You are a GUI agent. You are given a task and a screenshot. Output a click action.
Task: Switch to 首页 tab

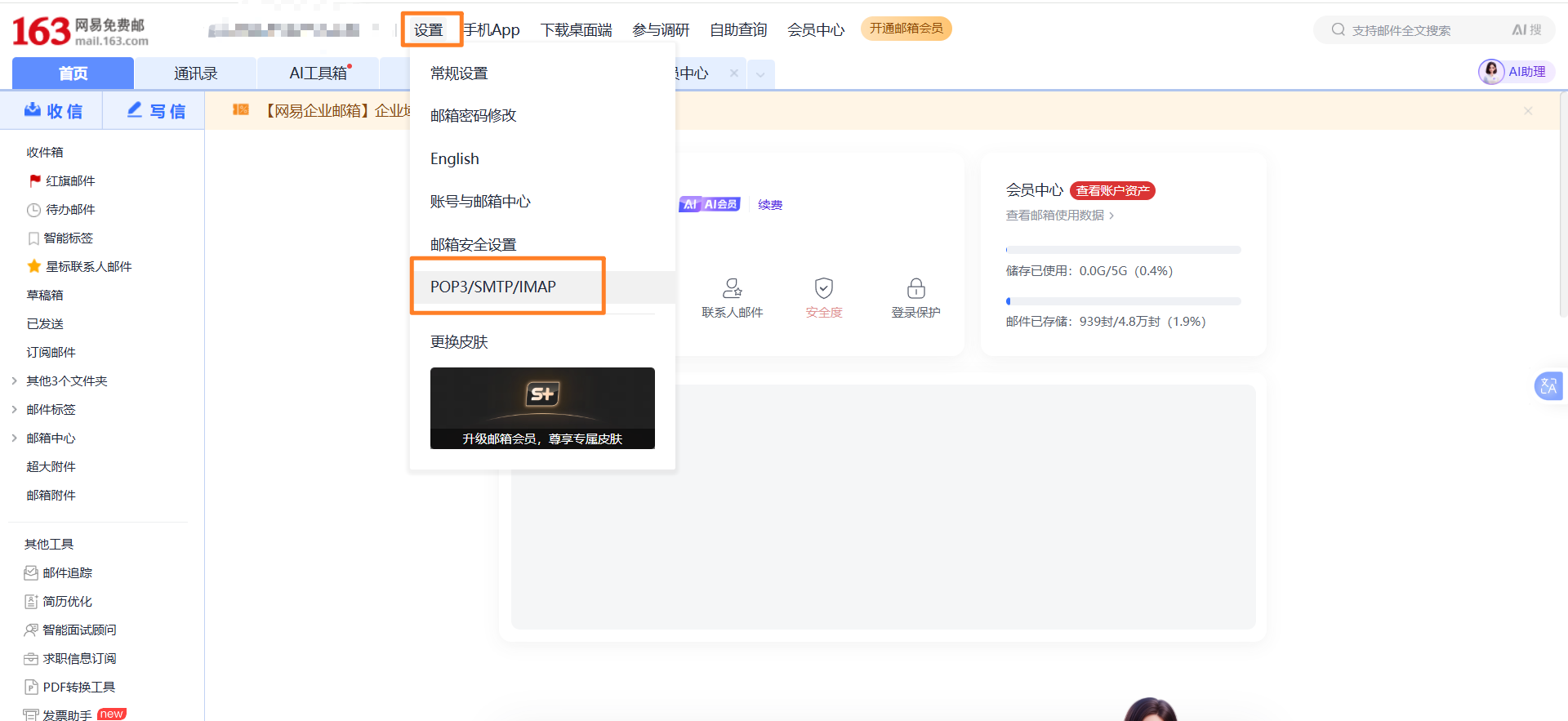pyautogui.click(x=73, y=73)
